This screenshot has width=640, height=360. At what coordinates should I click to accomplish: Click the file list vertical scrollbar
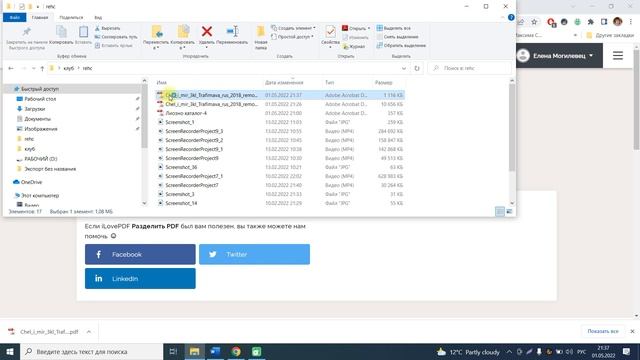(x=512, y=127)
